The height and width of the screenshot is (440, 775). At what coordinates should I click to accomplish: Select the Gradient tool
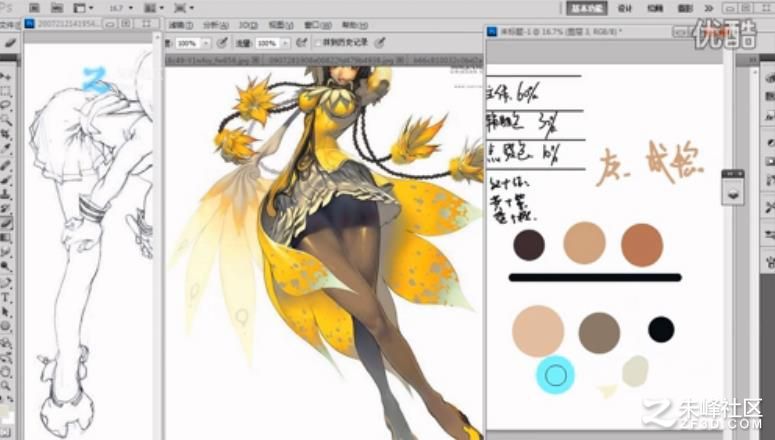click(6, 238)
